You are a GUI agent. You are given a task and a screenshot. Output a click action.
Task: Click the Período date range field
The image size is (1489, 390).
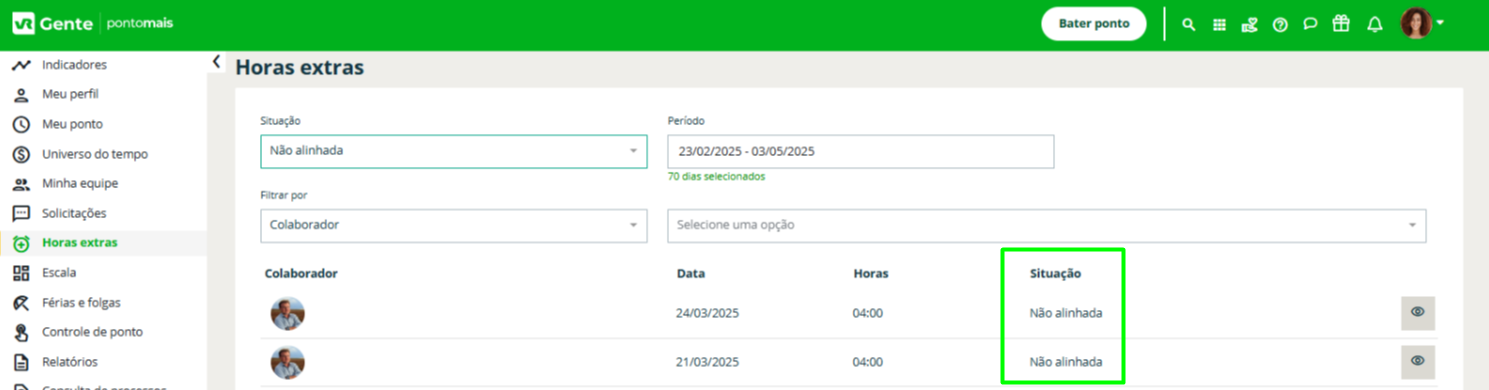[x=860, y=151]
